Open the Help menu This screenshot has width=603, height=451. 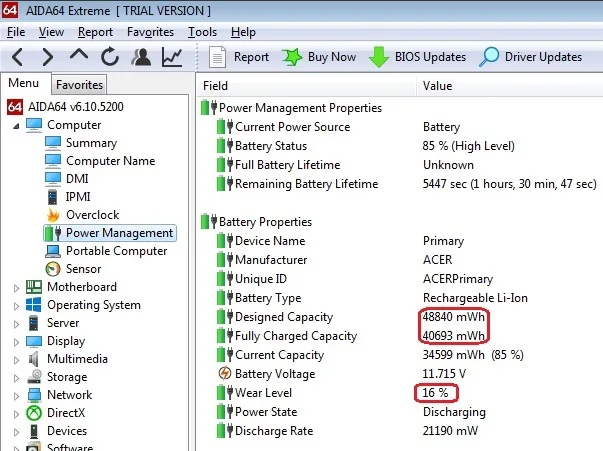[x=243, y=32]
